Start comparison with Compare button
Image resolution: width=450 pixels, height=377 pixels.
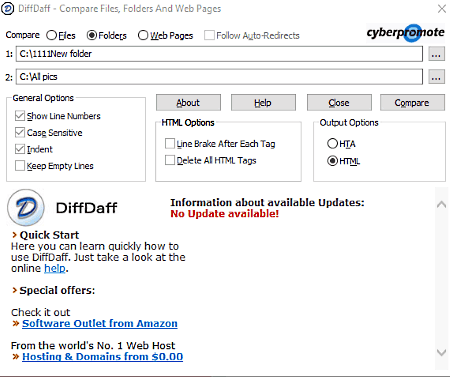[412, 103]
